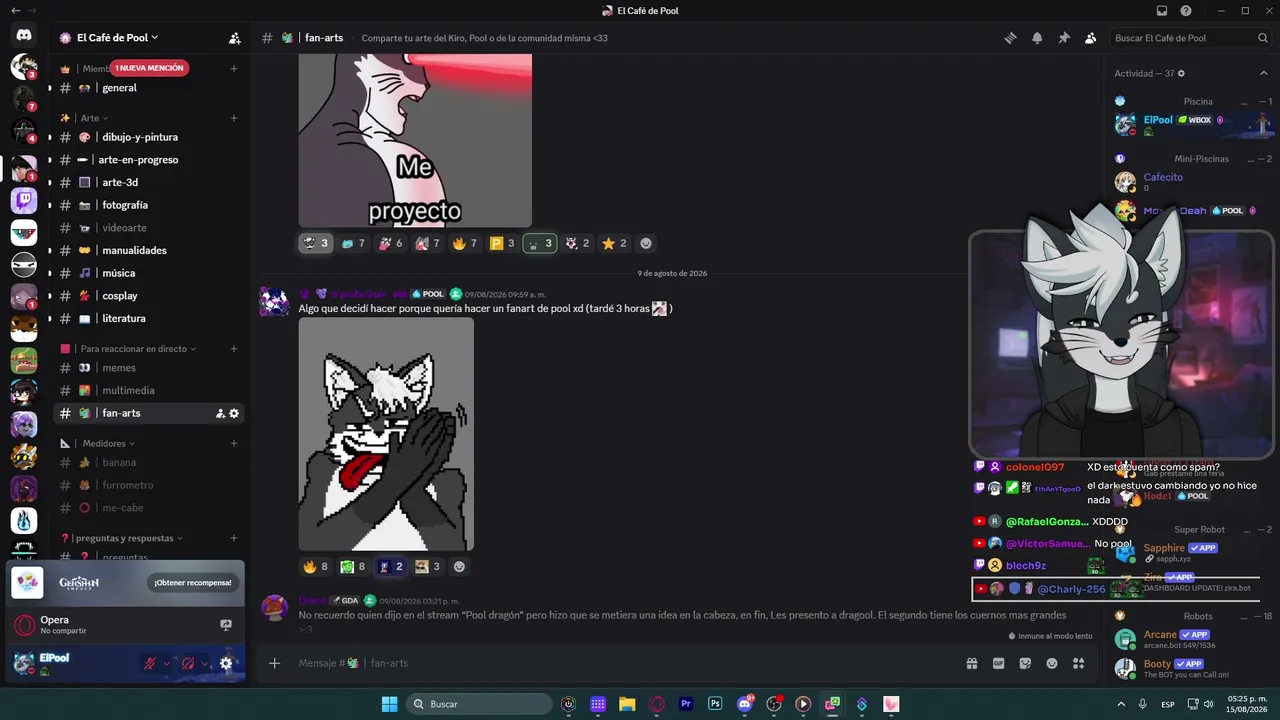Open the pixel art fanart image
Screen dimensions: 1280x720
click(x=386, y=434)
